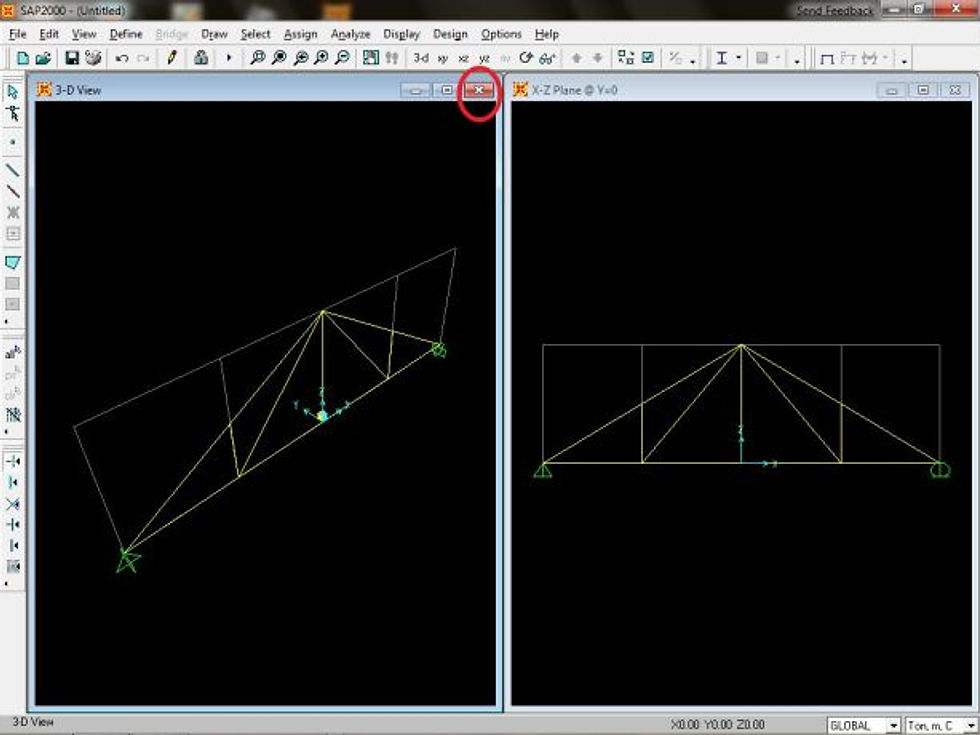Click the New Model icon
980x735 pixels.
(x=23, y=58)
